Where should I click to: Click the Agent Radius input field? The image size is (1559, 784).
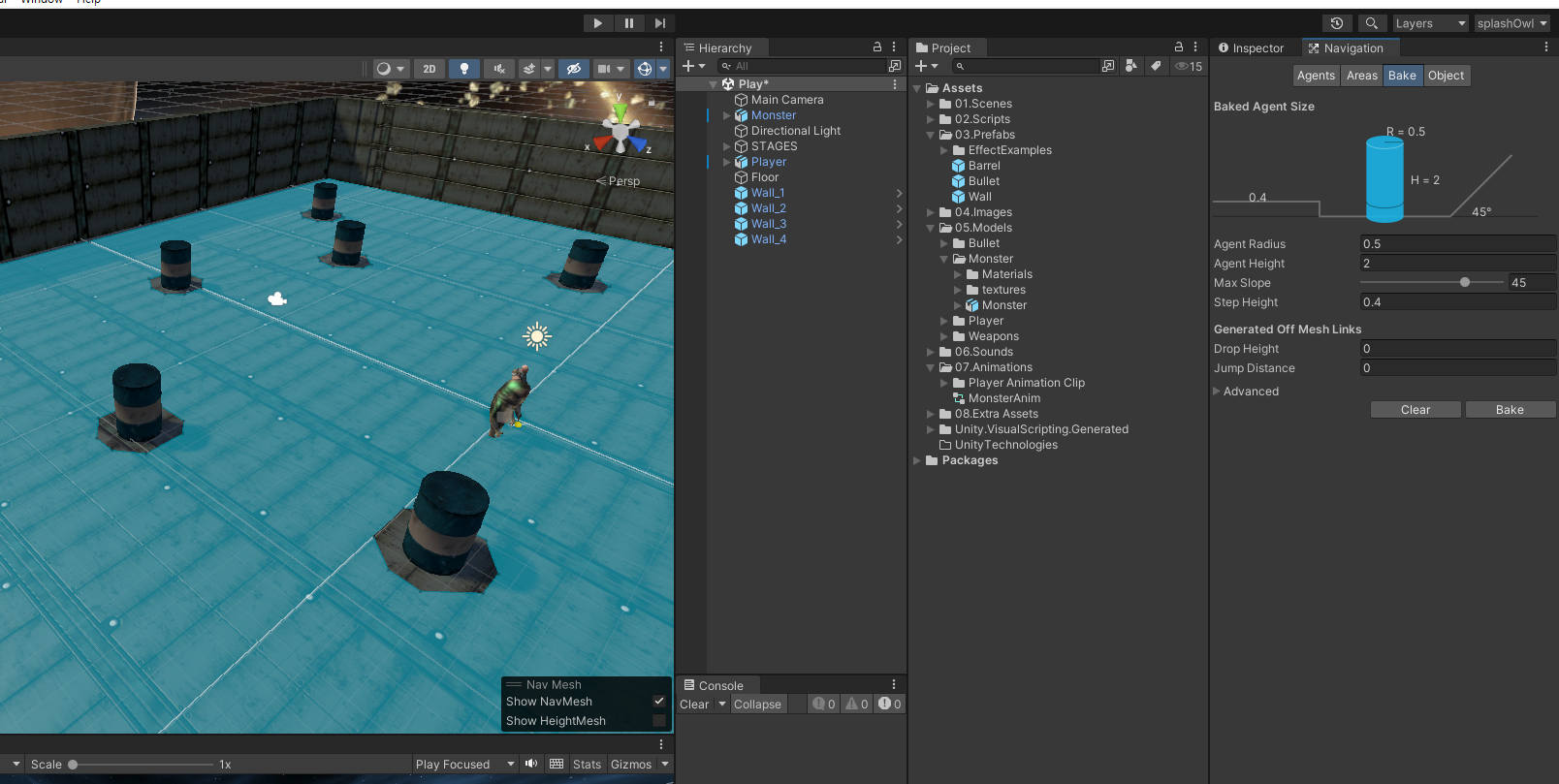(1457, 244)
